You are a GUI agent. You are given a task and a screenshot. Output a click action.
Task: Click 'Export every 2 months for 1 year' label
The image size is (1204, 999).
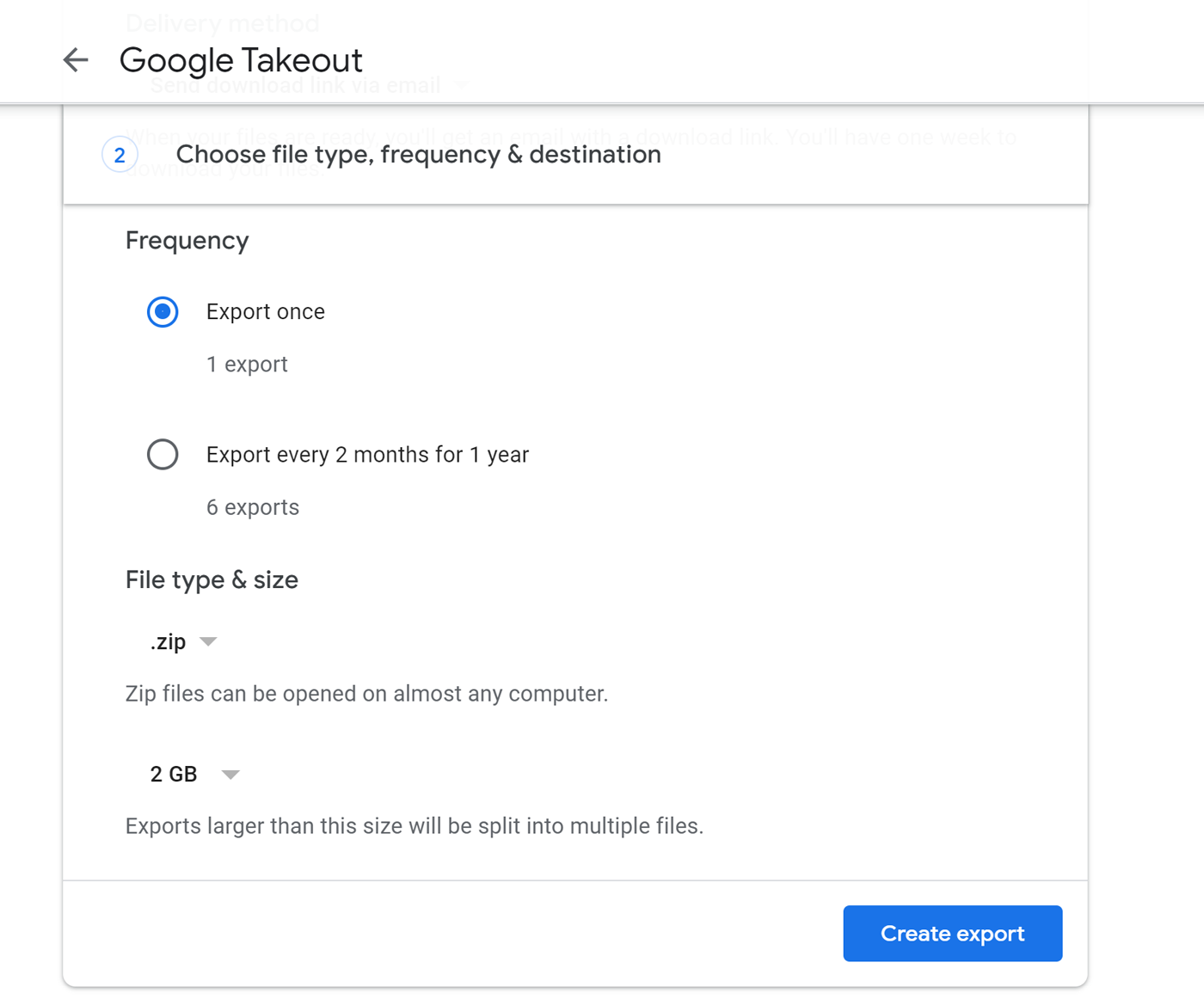pos(367,455)
